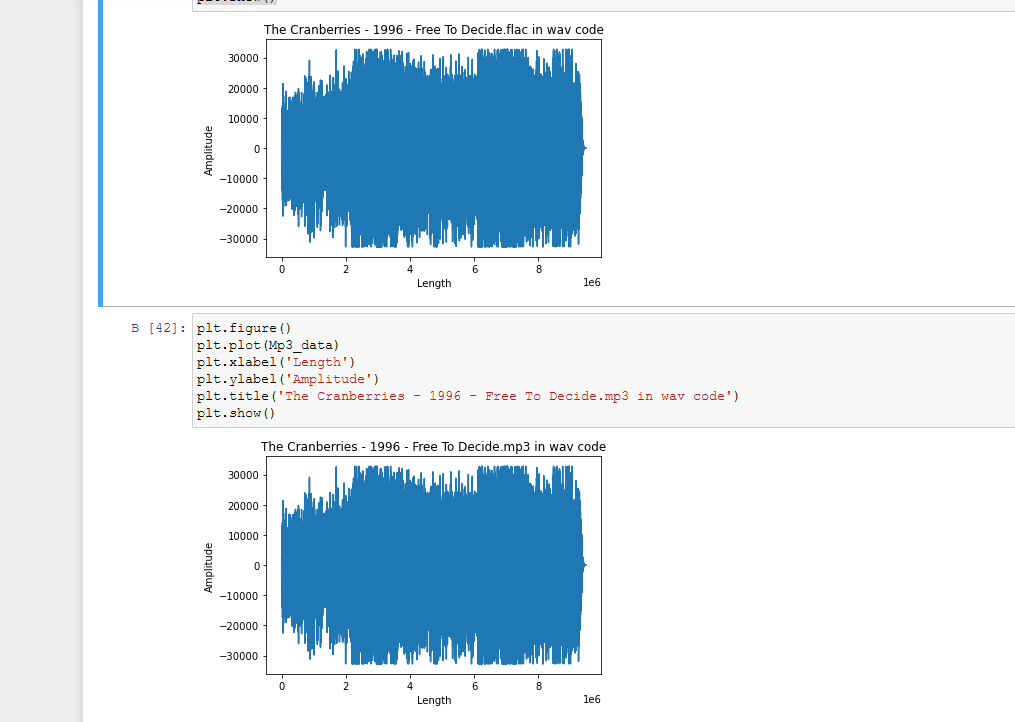Viewport: 1015px width, 722px height.
Task: Click the Length axis label of the mp3 plot
Action: (x=434, y=700)
